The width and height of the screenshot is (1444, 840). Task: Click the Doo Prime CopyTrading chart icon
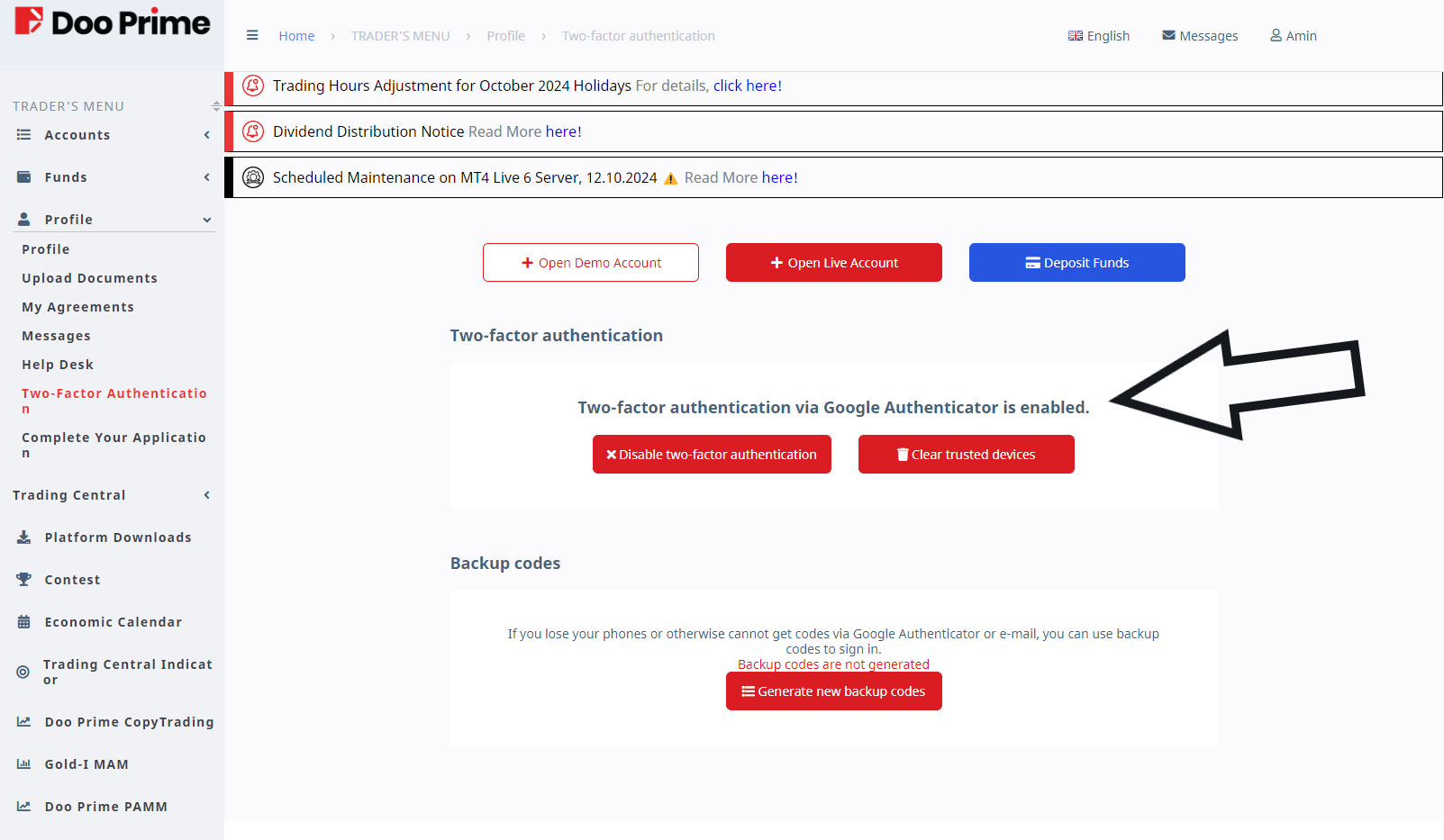[23, 722]
